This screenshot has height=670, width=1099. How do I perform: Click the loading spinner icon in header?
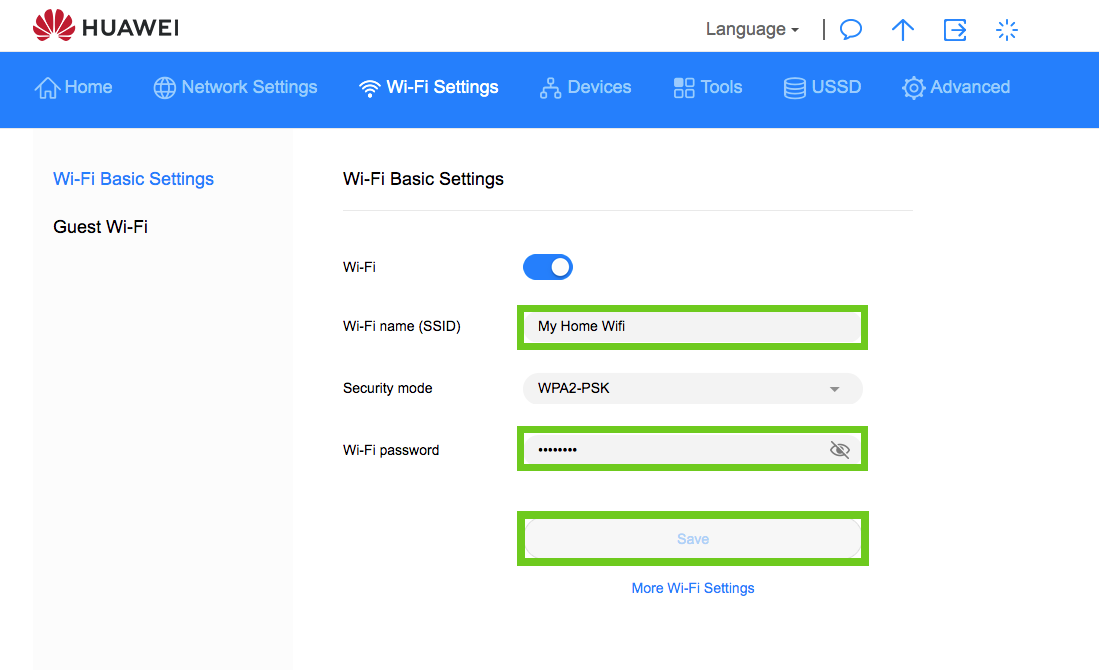point(1007,30)
